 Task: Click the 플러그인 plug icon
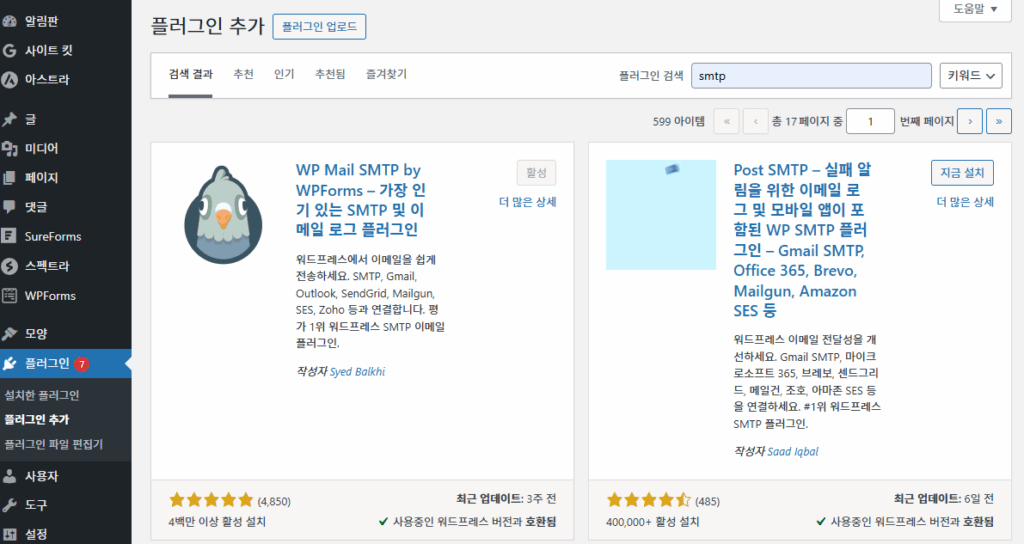coord(9,363)
